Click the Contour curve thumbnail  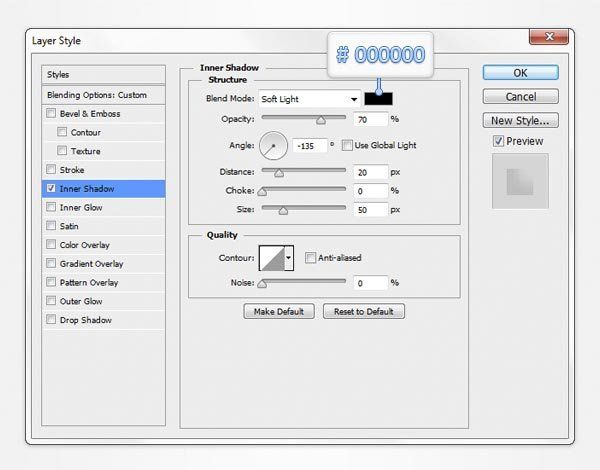click(x=272, y=258)
